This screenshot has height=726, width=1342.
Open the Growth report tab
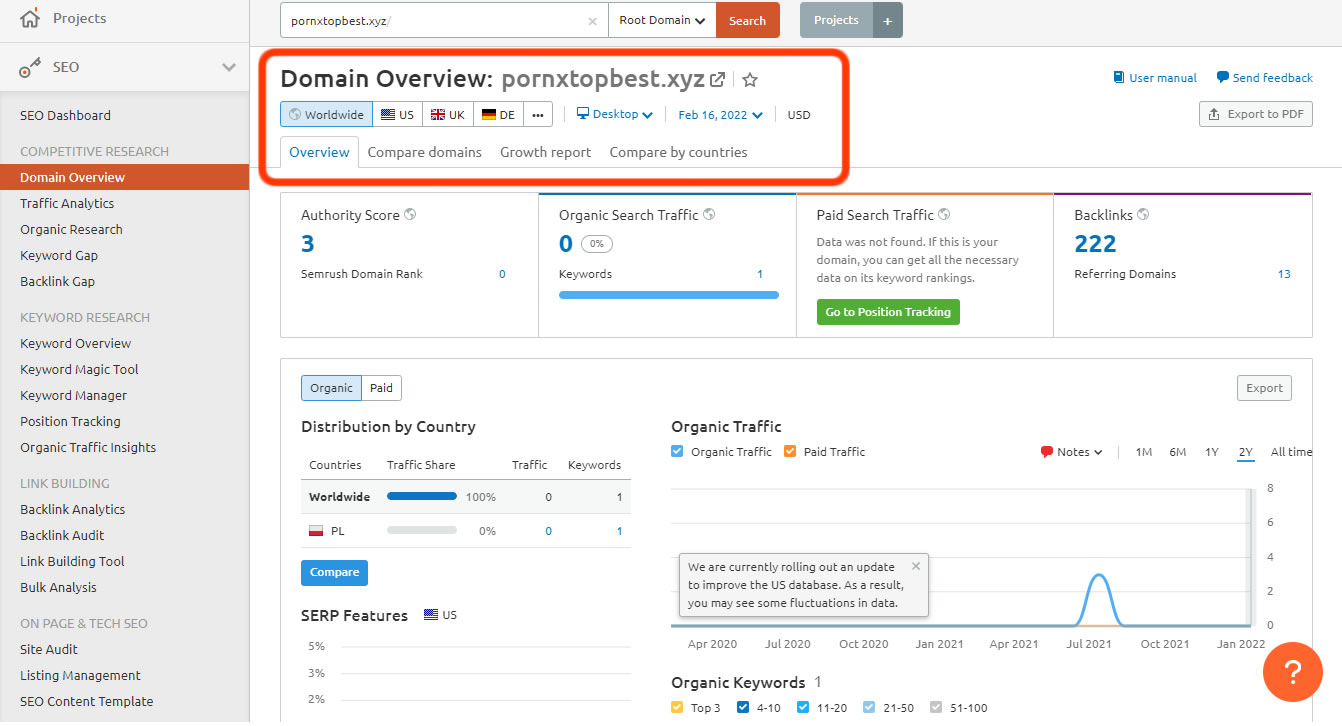coord(545,152)
